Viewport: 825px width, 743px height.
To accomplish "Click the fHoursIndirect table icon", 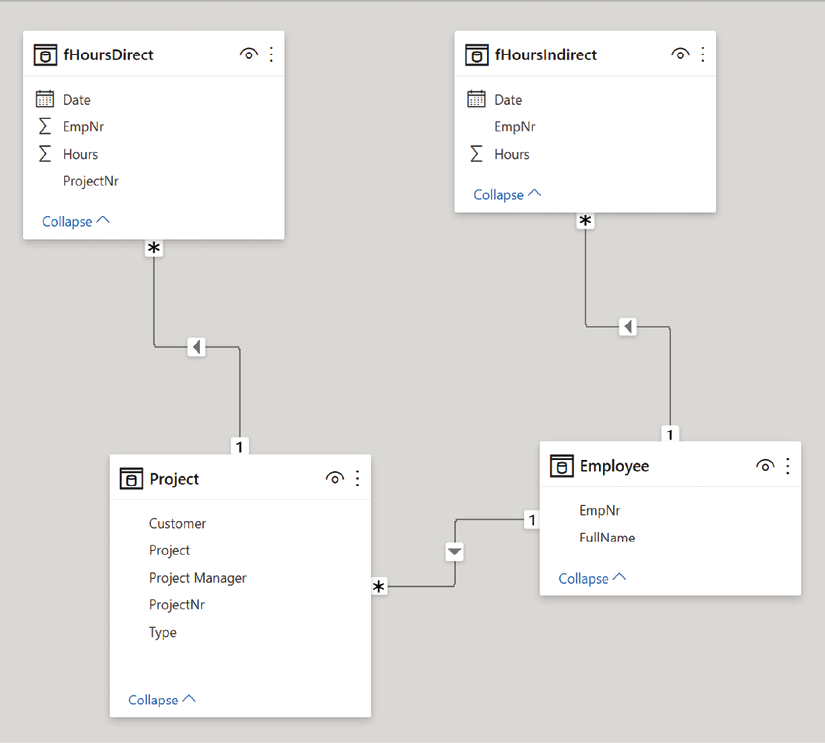I will (477, 55).
